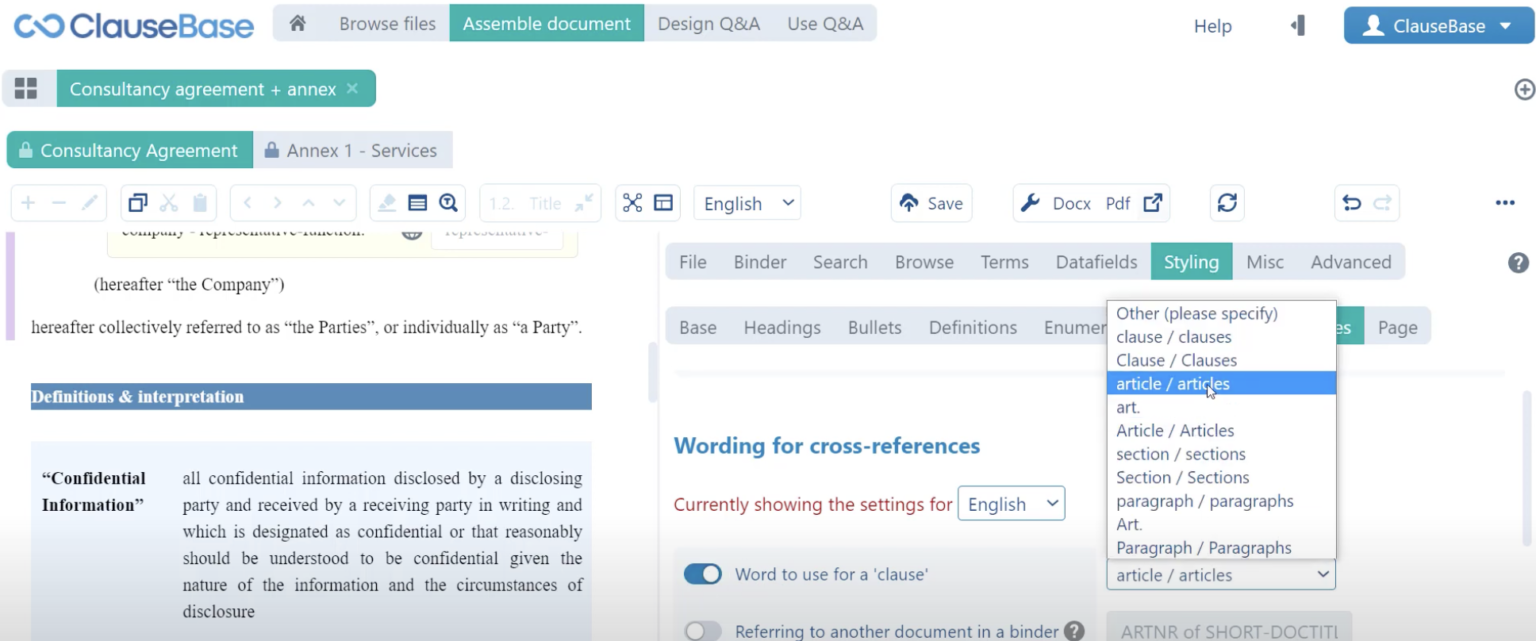The height and width of the screenshot is (641, 1536).
Task: Turn off 'Word to use for a clause' toggle
Action: pos(703,574)
